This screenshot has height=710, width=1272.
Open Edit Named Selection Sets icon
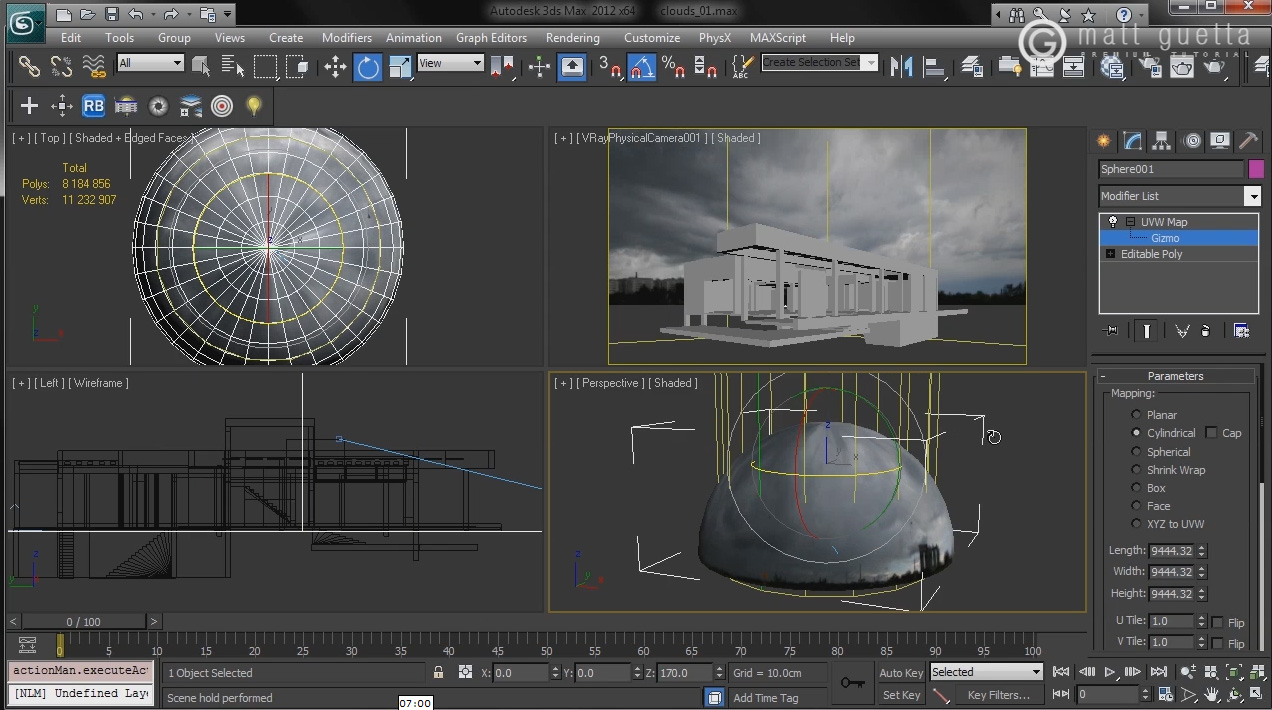click(x=741, y=67)
